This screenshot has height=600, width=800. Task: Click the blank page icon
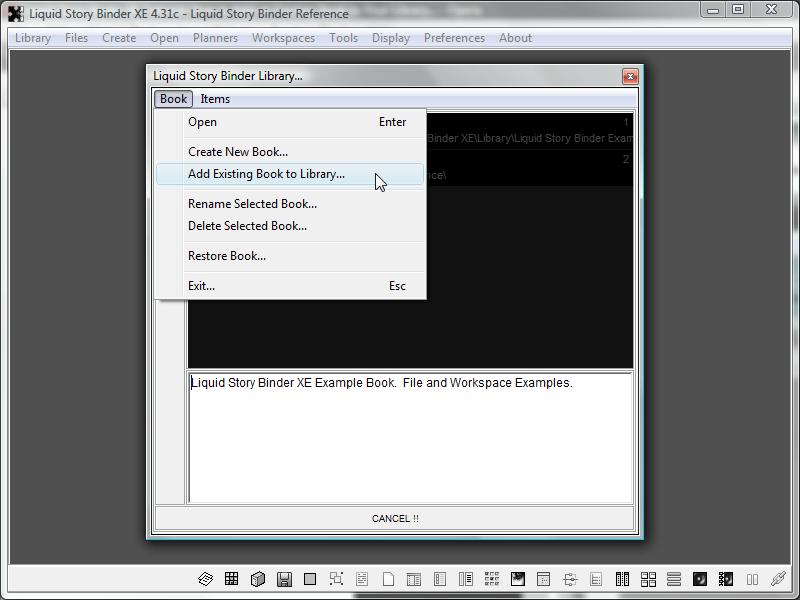(388, 579)
